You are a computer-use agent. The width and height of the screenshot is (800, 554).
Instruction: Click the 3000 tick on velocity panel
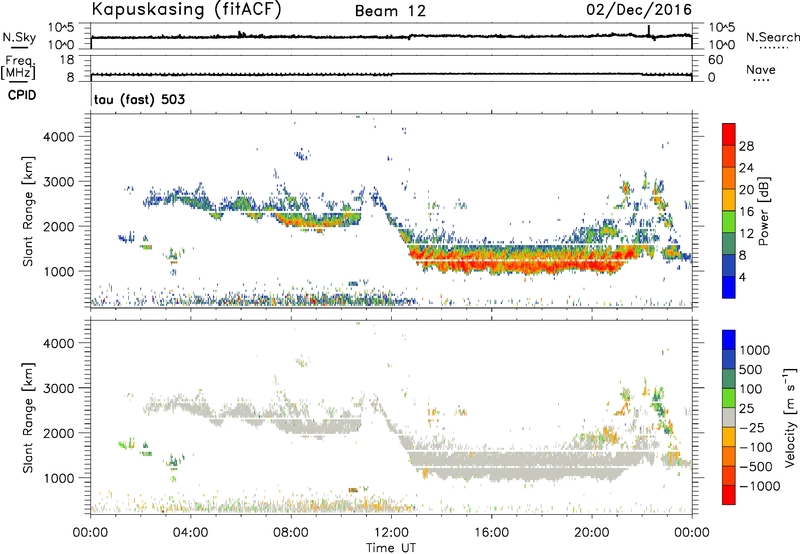[x=59, y=388]
